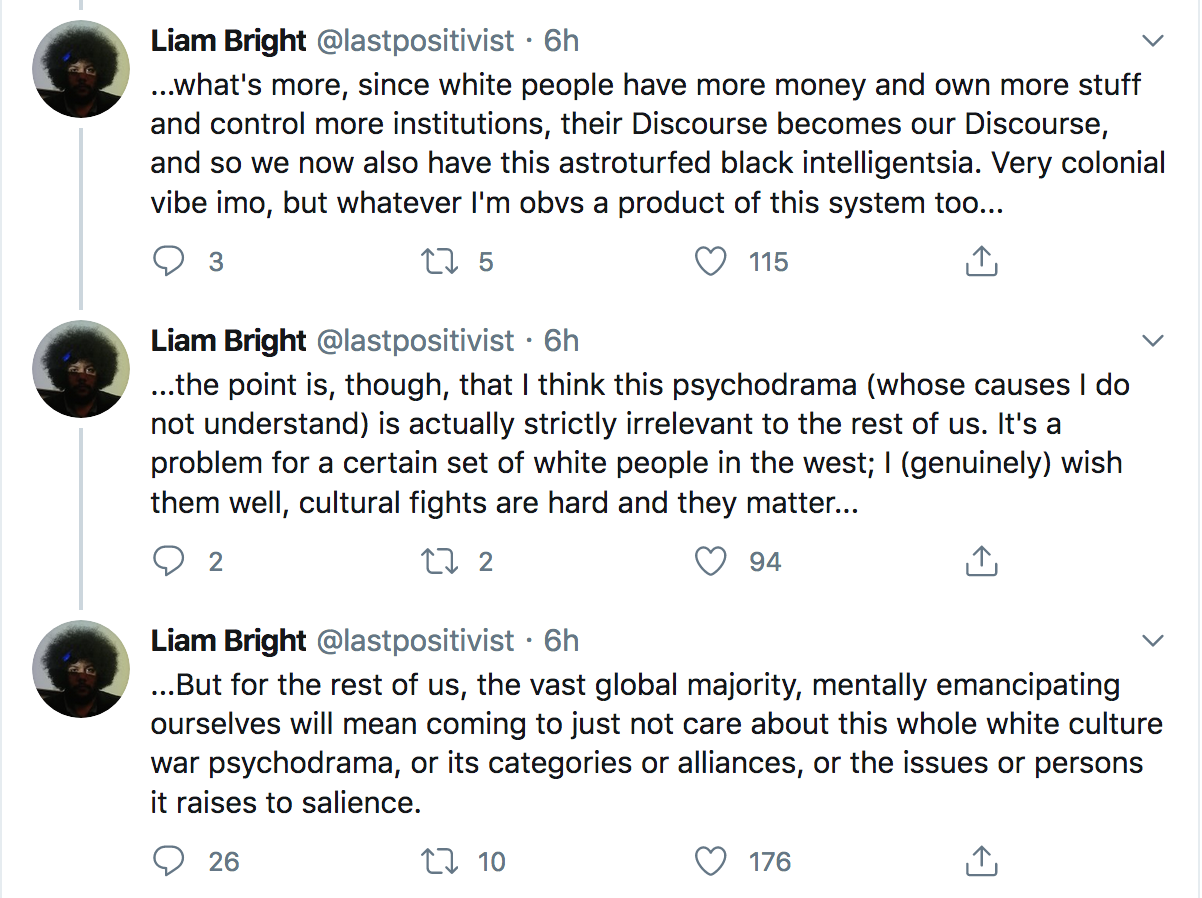Click the profile avatar on the first tweet
Image resolution: width=1202 pixels, height=898 pixels.
tap(82, 69)
